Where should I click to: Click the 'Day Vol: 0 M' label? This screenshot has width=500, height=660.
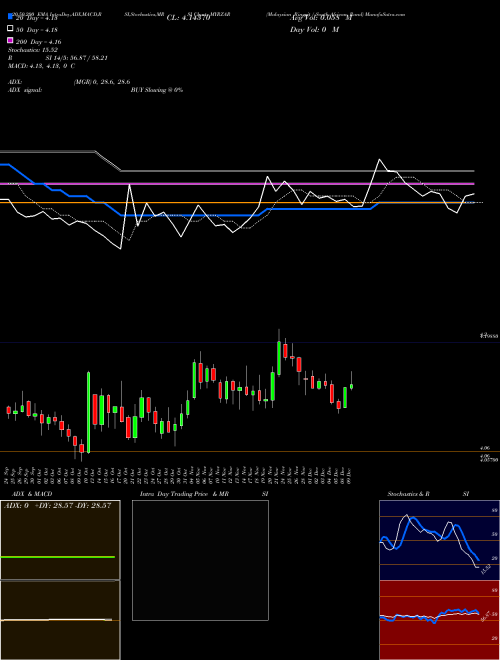(314, 30)
